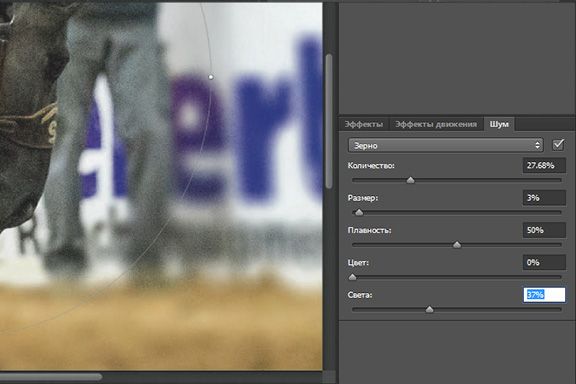Image resolution: width=576 pixels, height=384 pixels.
Task: Click the blur ring control point on canvas
Action: (x=211, y=77)
